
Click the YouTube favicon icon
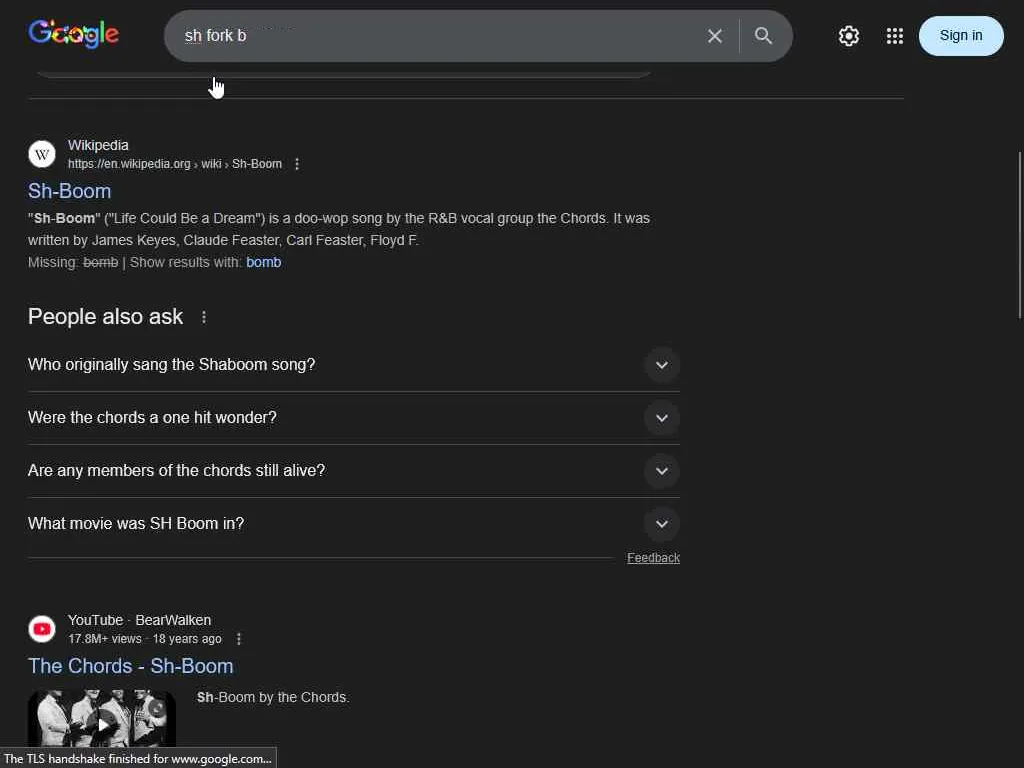tap(42, 629)
